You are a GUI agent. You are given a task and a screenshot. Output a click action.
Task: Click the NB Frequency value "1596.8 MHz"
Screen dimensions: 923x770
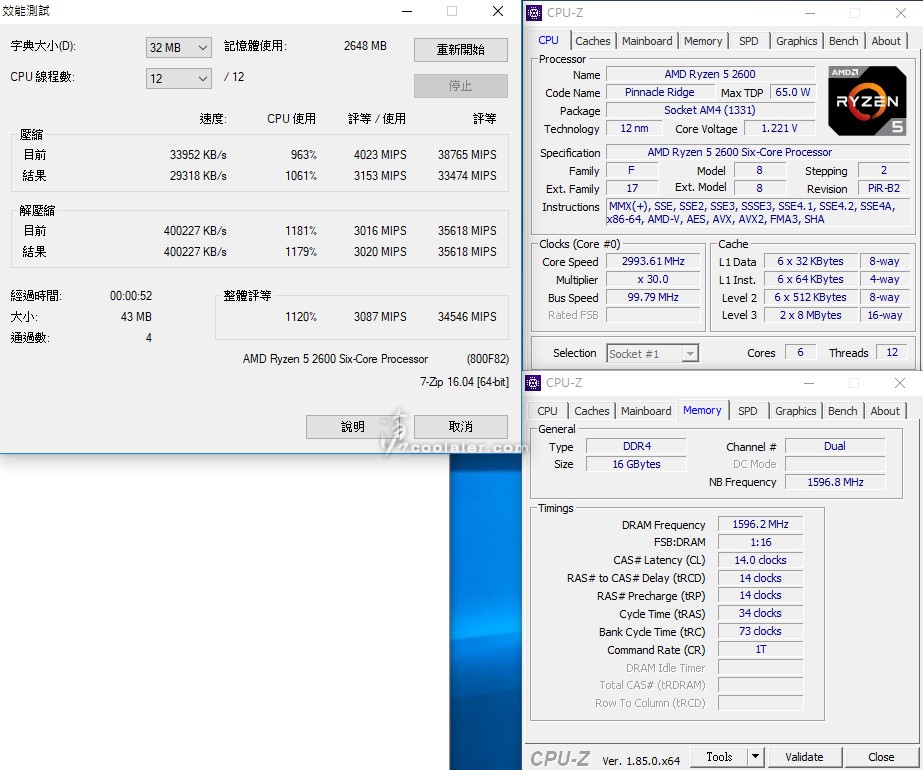[x=835, y=482]
